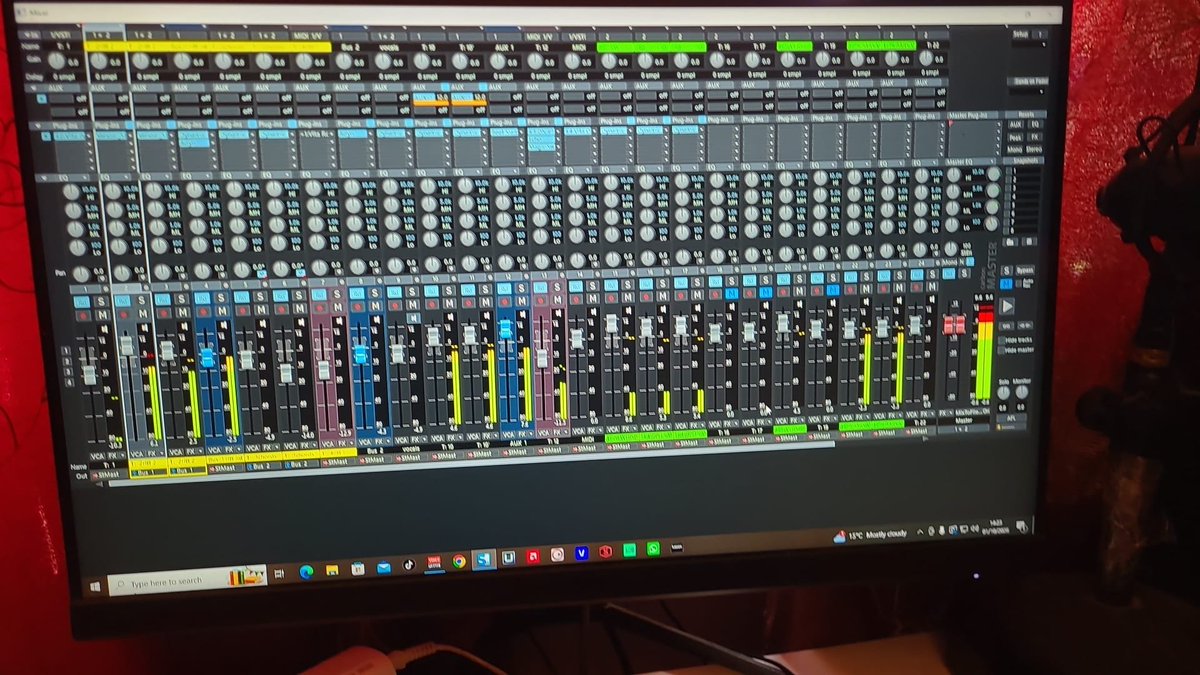Click the Windows search box
1200x675 pixels.
tap(186, 580)
